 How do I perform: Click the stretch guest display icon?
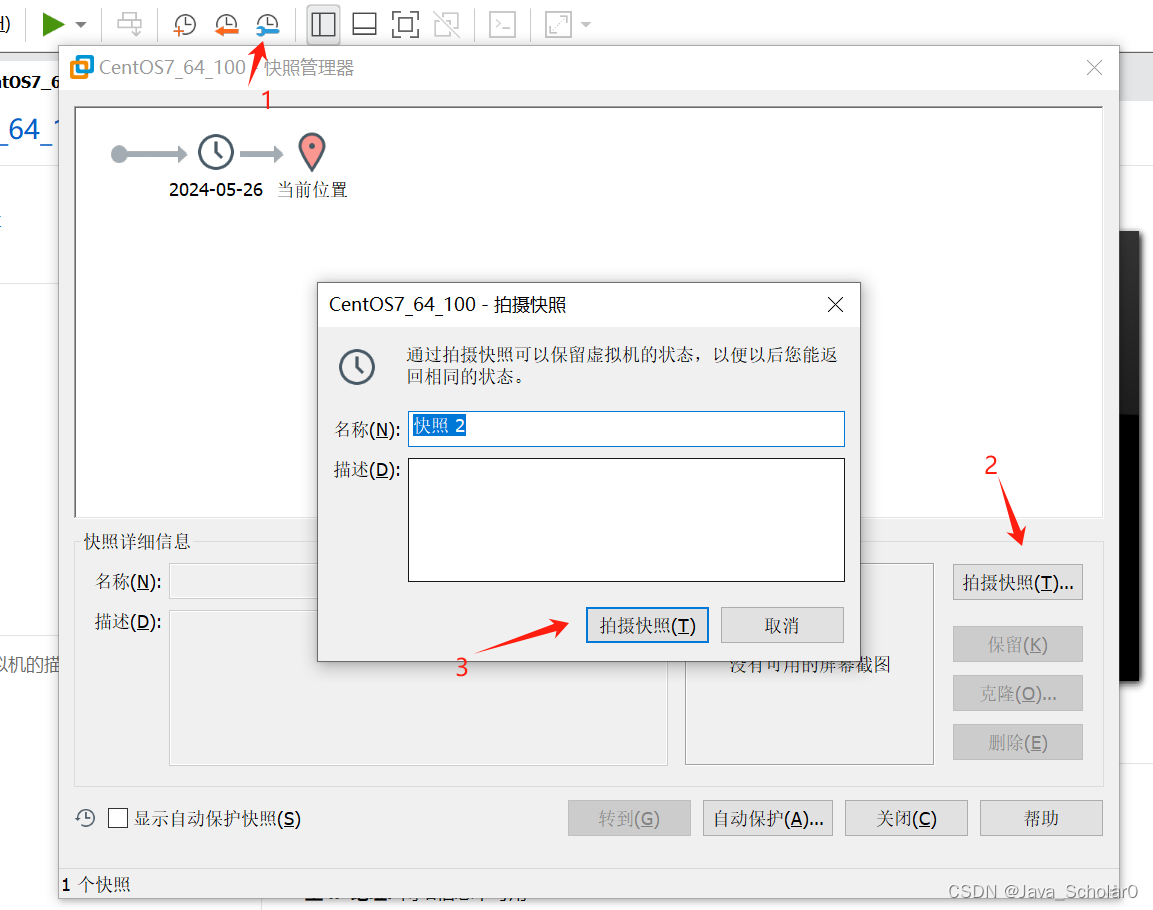(558, 24)
